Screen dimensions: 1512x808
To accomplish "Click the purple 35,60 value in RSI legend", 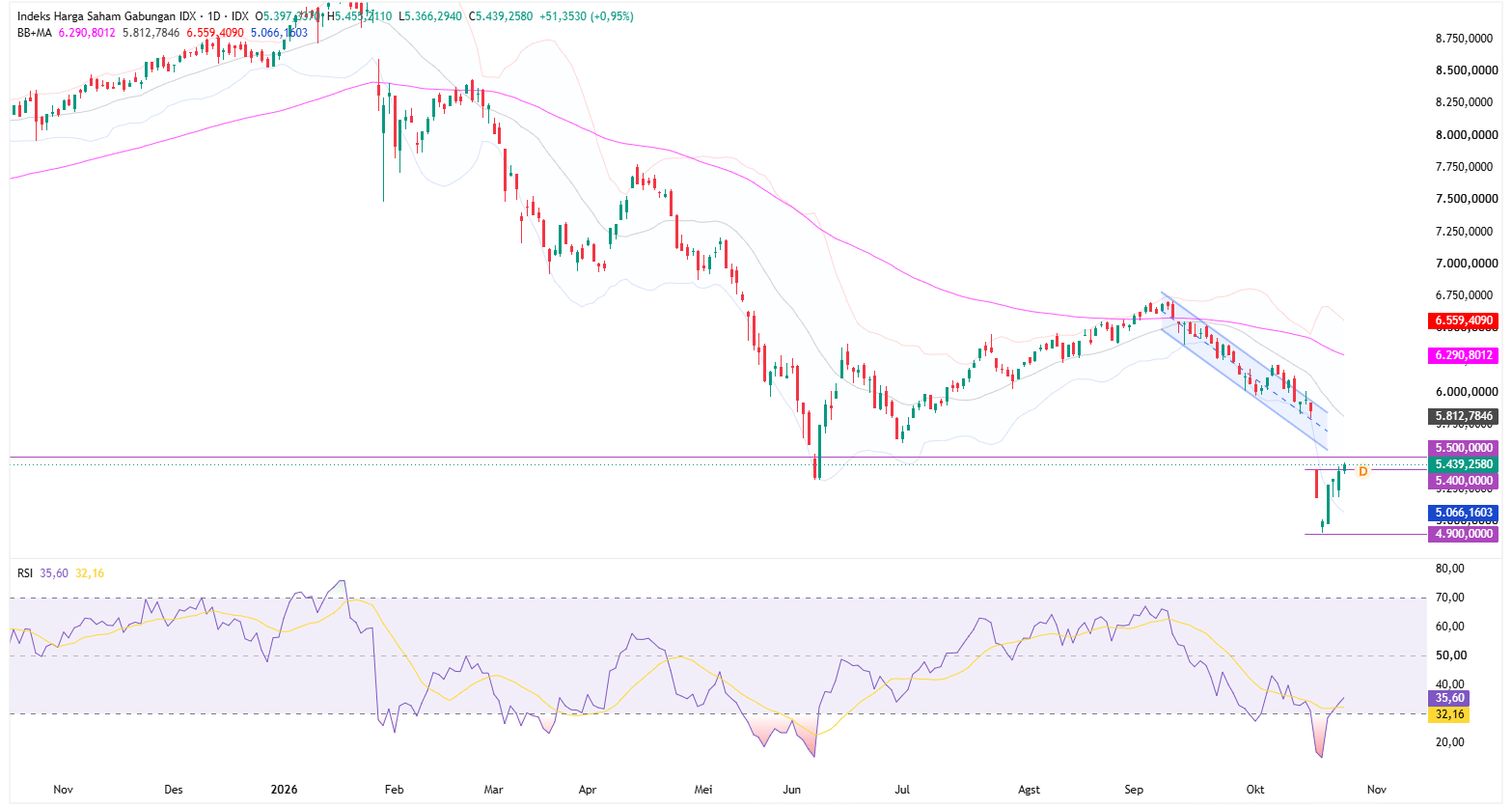I will (x=54, y=573).
